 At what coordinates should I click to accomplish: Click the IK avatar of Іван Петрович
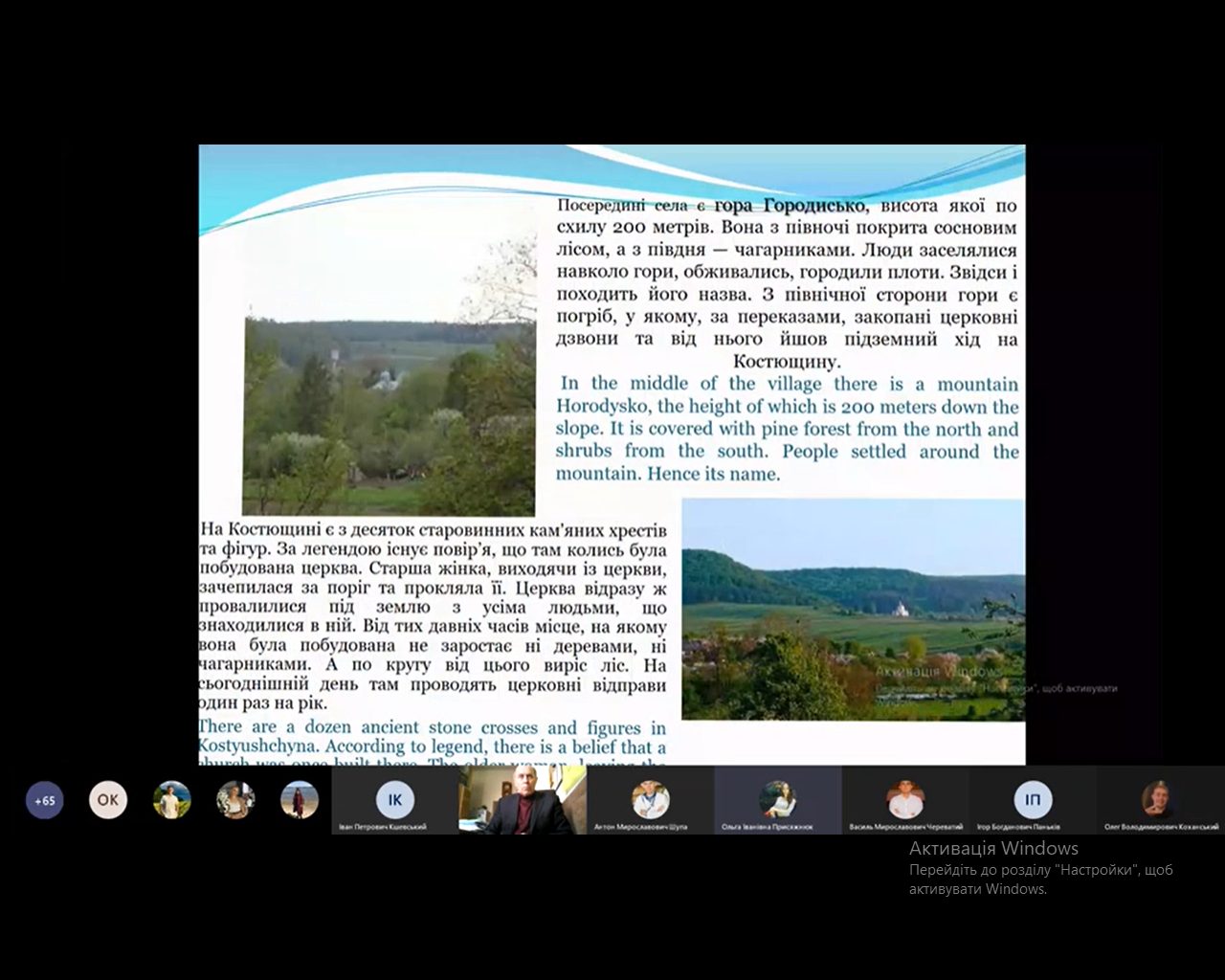(394, 798)
